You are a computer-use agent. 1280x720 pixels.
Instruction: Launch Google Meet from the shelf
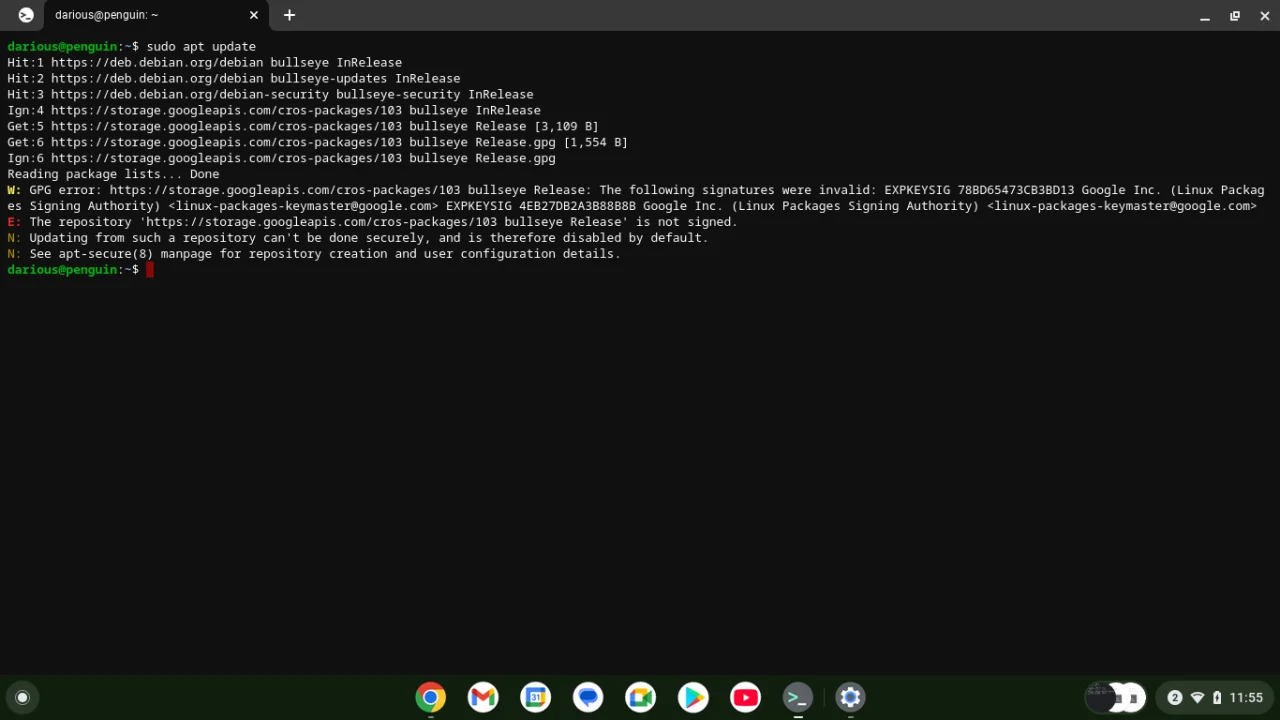[641, 697]
